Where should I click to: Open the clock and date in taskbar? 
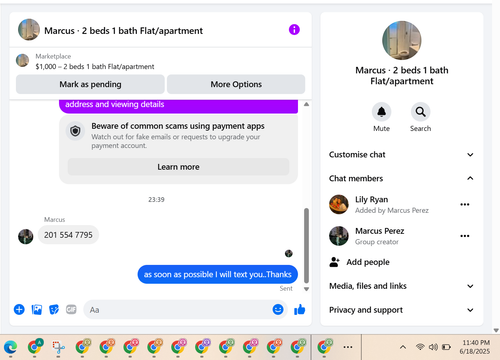click(x=476, y=347)
